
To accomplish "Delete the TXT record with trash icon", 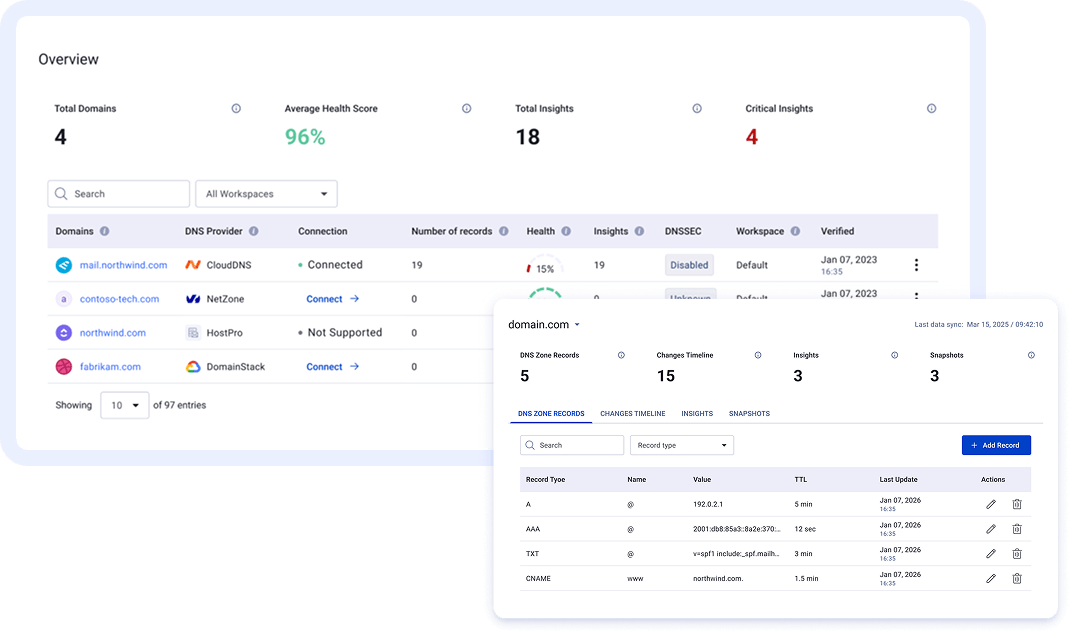I will coord(1017,554).
